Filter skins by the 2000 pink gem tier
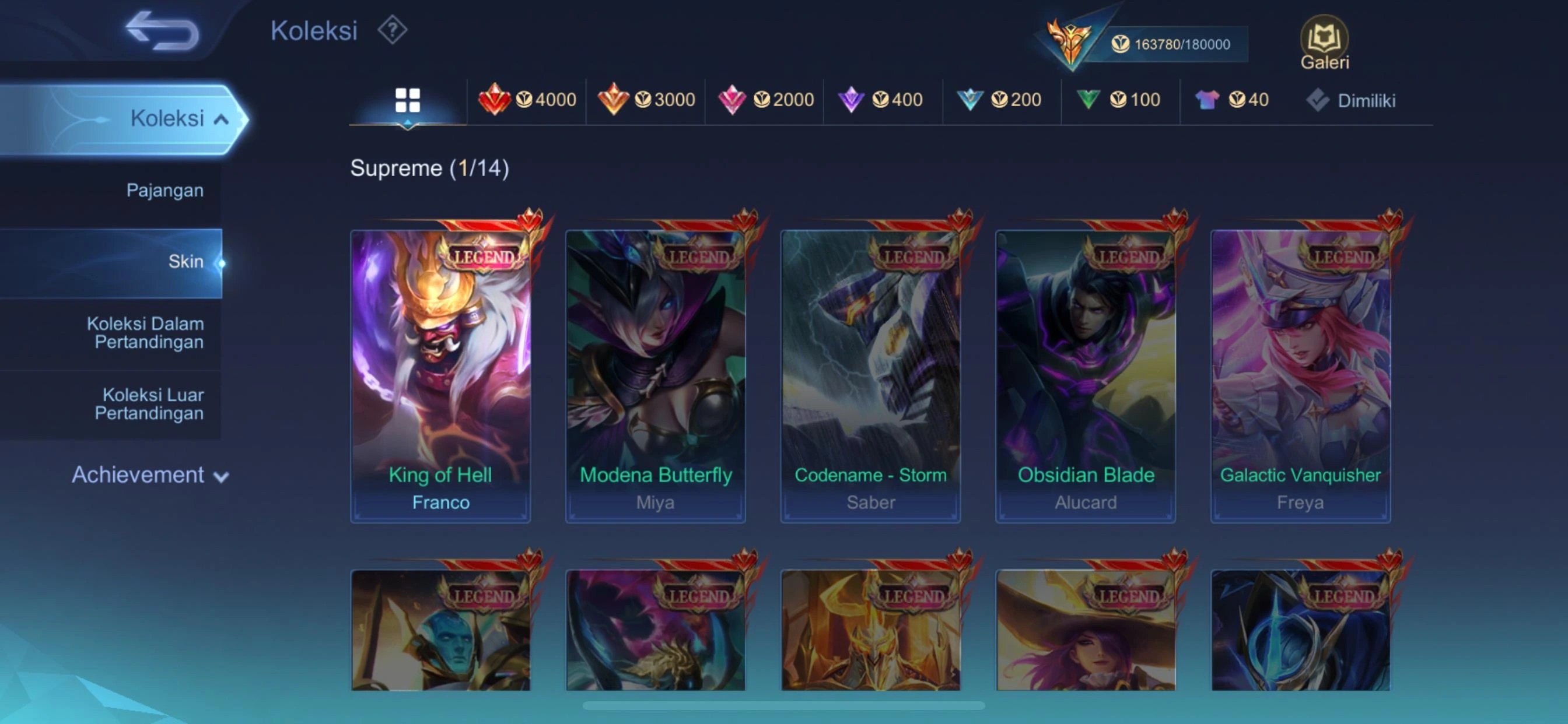Viewport: 1568px width, 724px height. click(x=765, y=100)
